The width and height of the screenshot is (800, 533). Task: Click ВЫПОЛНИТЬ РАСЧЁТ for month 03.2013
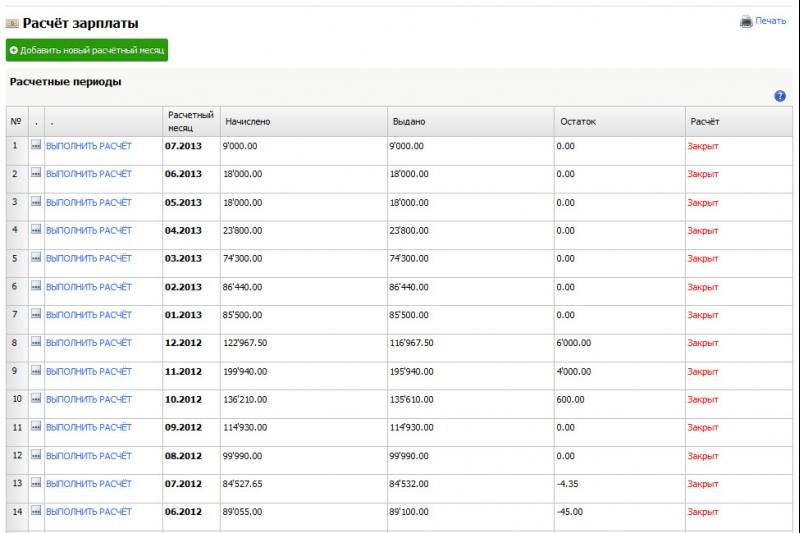pos(89,259)
